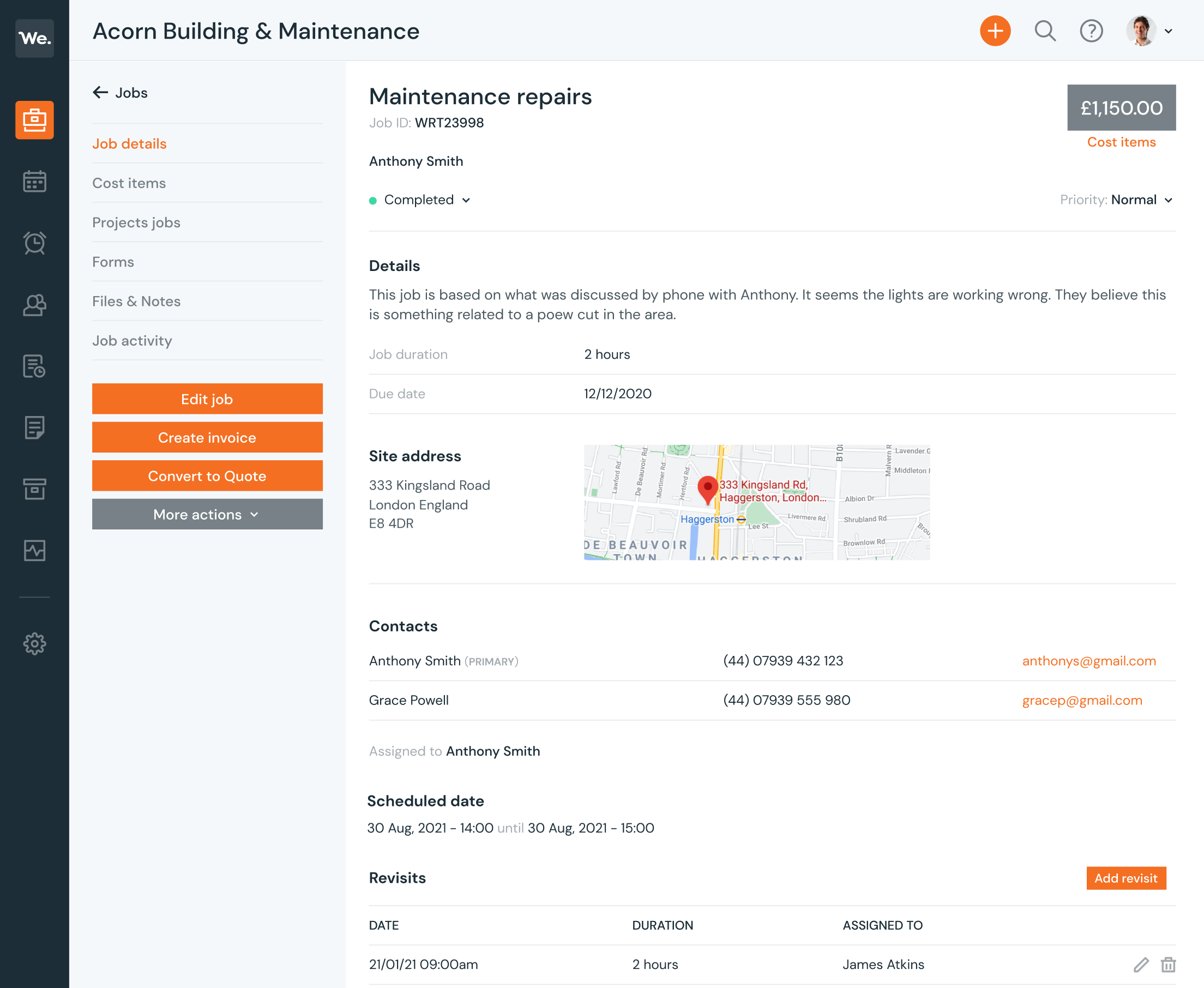This screenshot has height=988, width=1204.
Task: Select the Settings gear icon in sidebar
Action: [34, 643]
